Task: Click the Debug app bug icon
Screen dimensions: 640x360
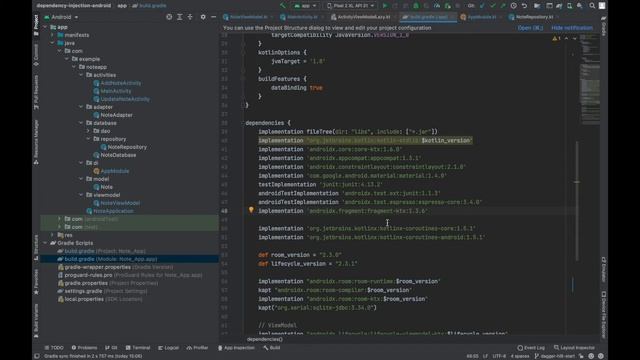Action: pos(416,6)
